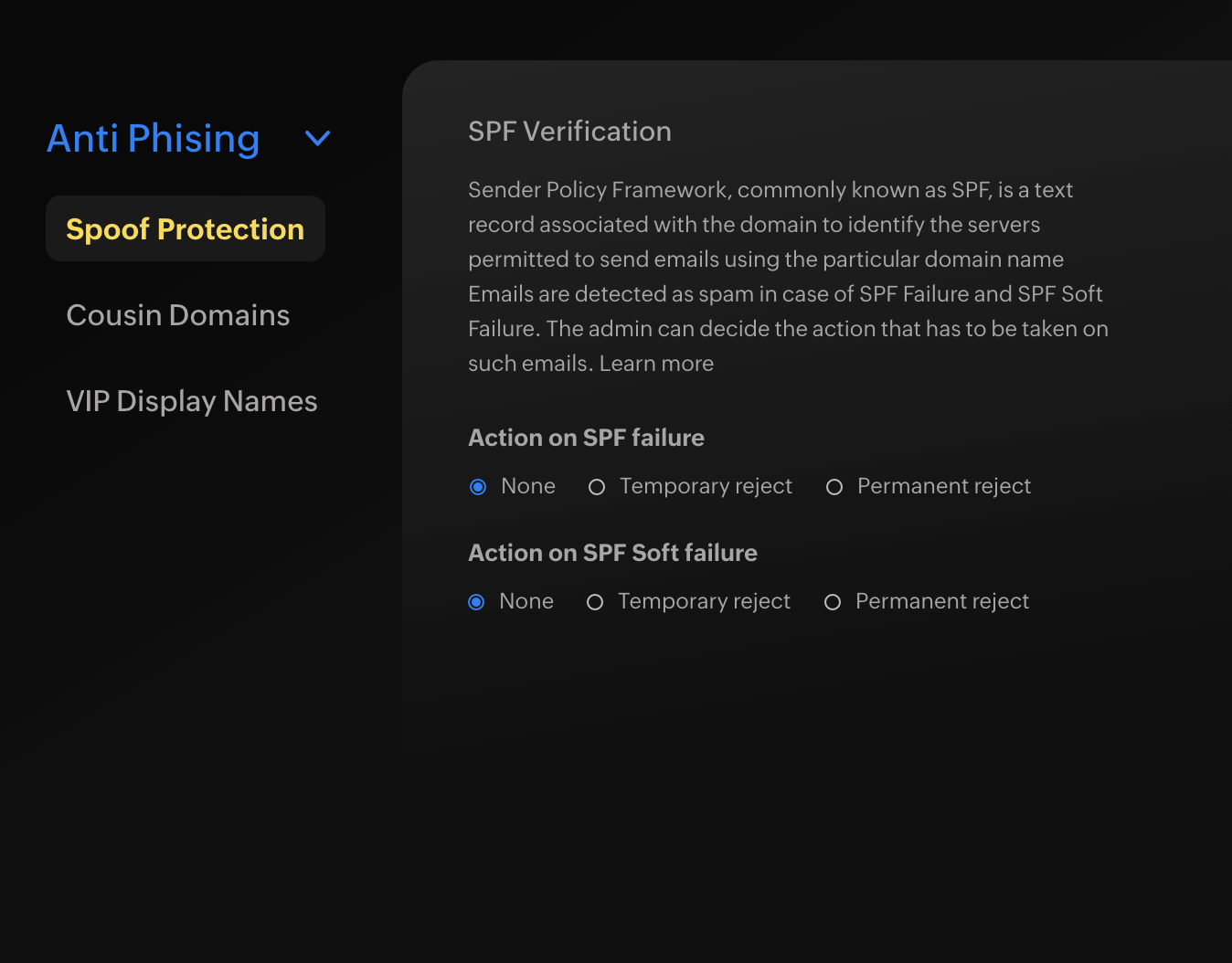This screenshot has height=963, width=1232.
Task: Open the VIP Display Names section
Action: click(x=191, y=400)
